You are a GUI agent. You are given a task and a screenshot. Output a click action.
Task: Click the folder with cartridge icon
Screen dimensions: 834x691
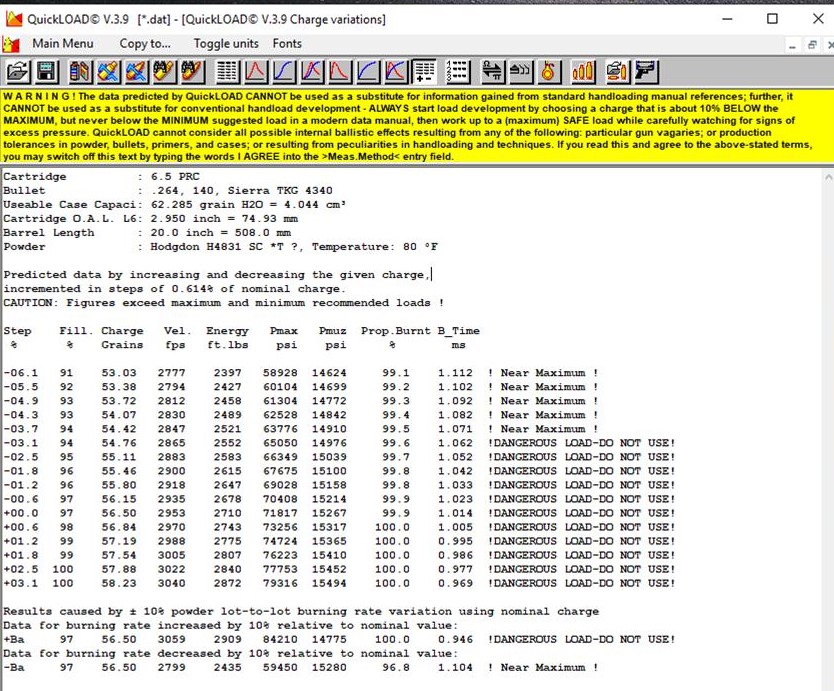click(x=617, y=71)
